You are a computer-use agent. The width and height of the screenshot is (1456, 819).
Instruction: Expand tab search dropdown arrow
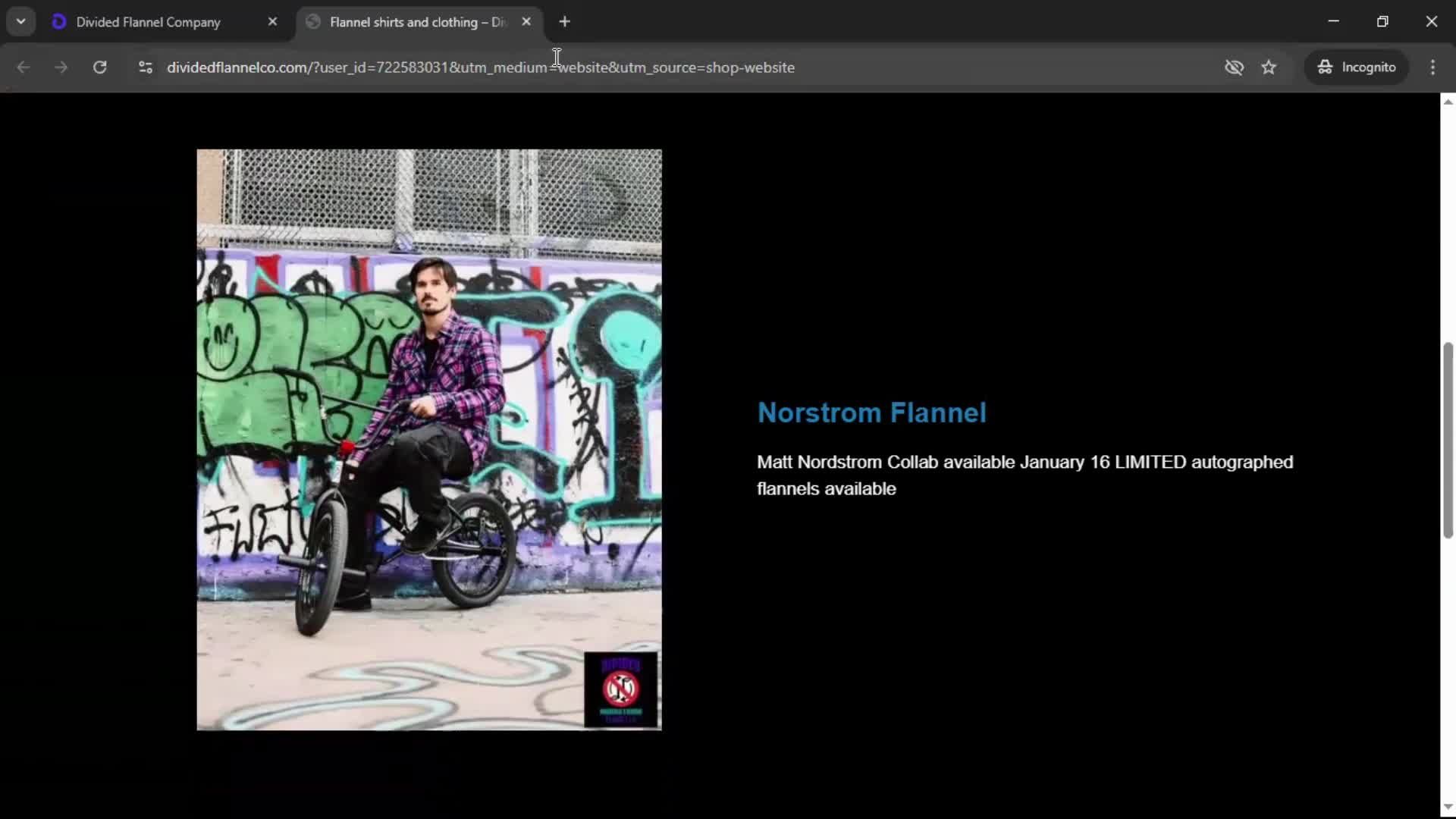tap(20, 22)
